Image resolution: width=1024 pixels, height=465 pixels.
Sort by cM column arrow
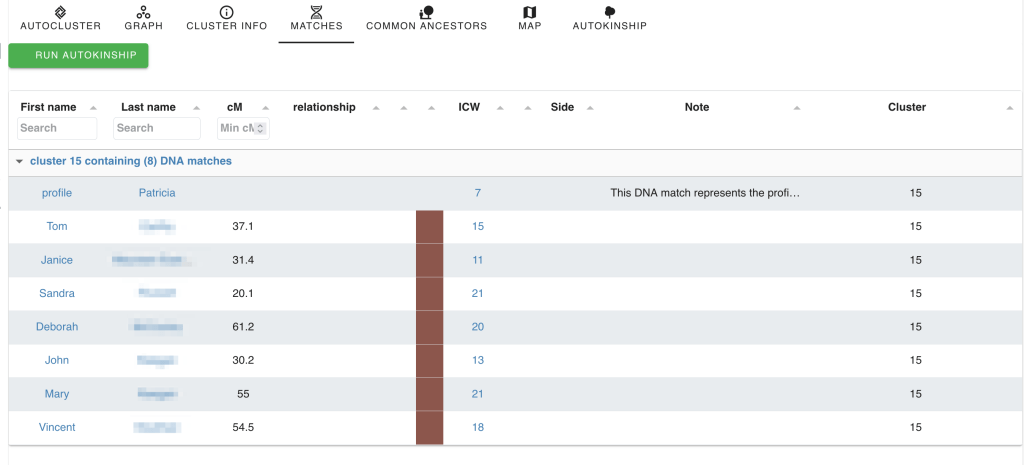265,108
